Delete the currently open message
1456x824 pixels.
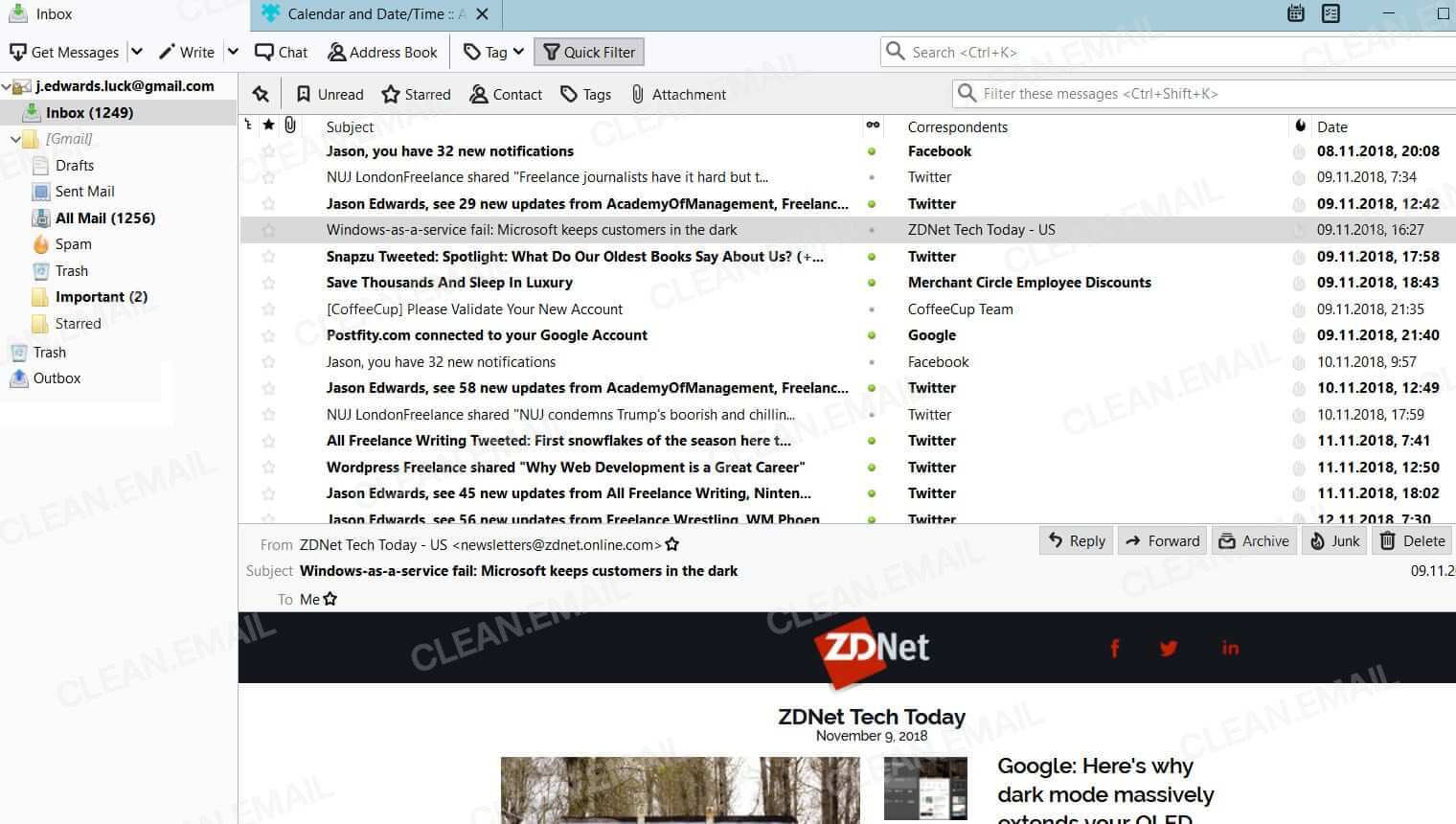pyautogui.click(x=1411, y=540)
